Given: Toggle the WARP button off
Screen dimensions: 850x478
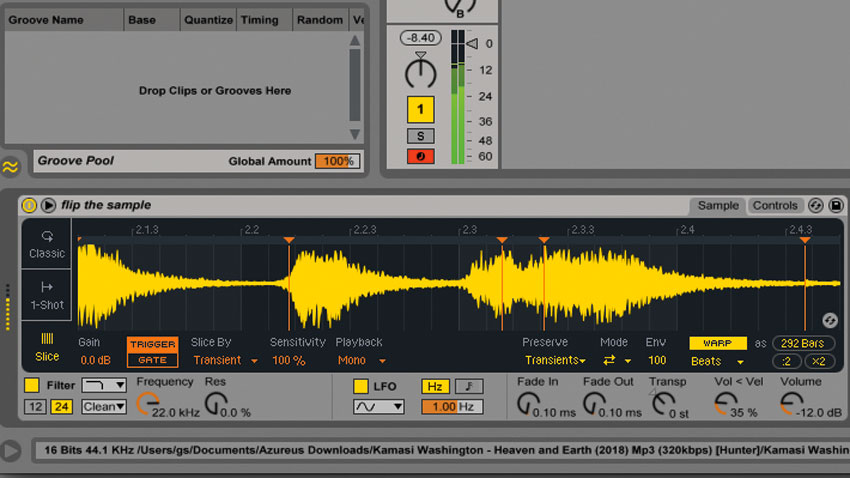Looking at the screenshot, I should (717, 343).
